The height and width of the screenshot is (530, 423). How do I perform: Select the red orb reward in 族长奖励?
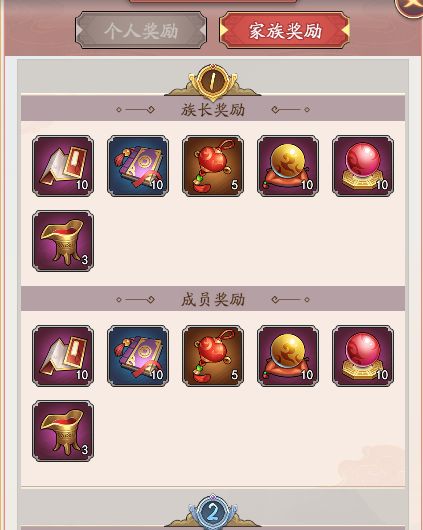(363, 166)
